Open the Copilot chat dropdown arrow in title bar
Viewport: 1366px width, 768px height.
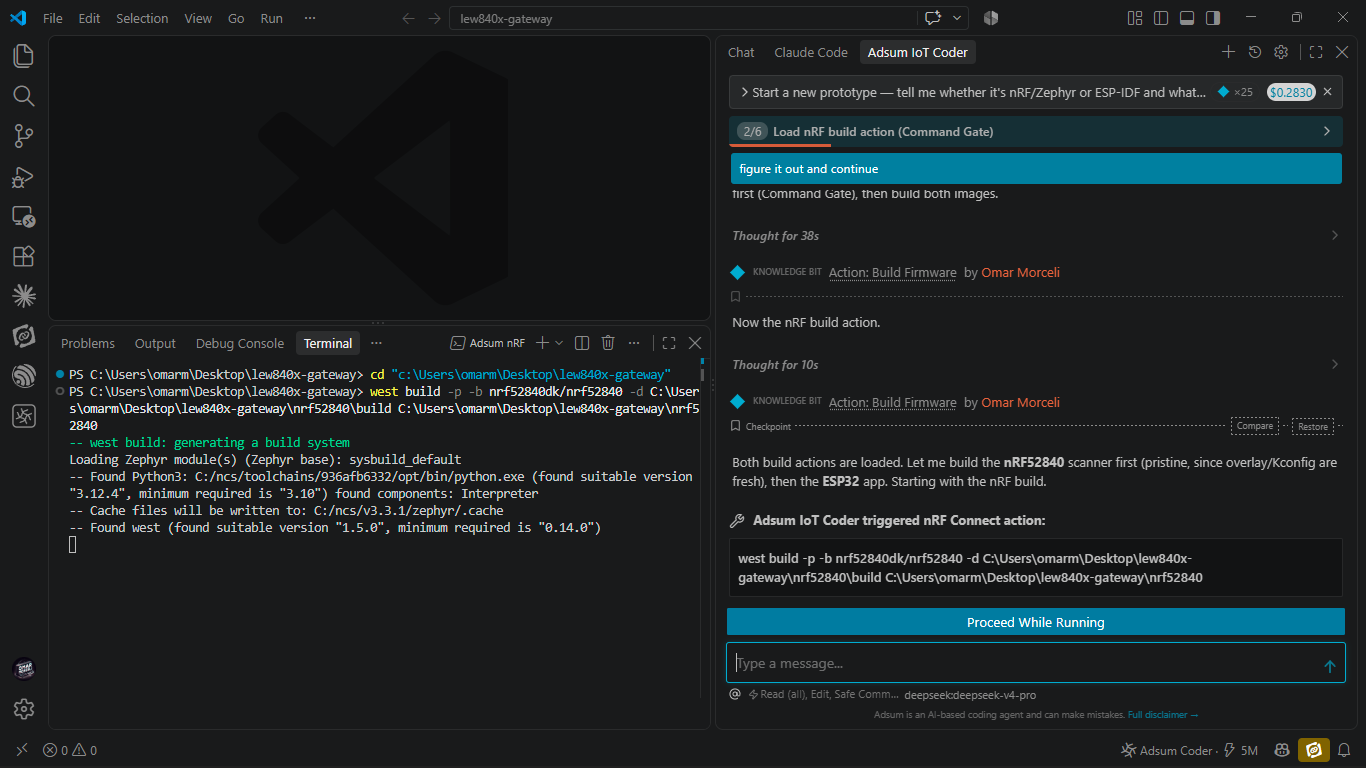click(x=958, y=18)
